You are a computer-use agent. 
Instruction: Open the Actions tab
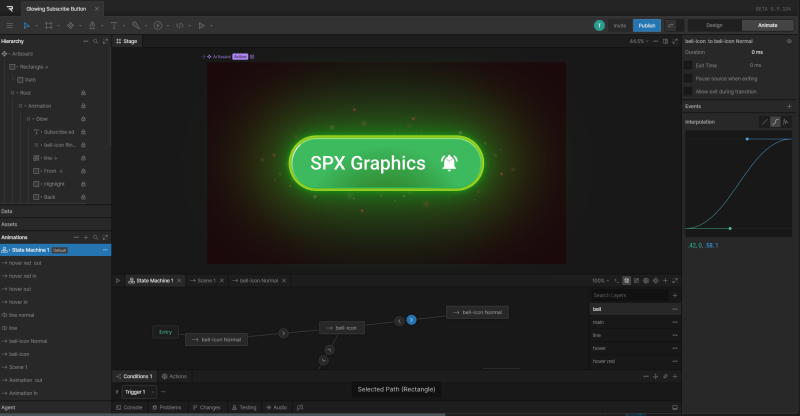pyautogui.click(x=174, y=376)
